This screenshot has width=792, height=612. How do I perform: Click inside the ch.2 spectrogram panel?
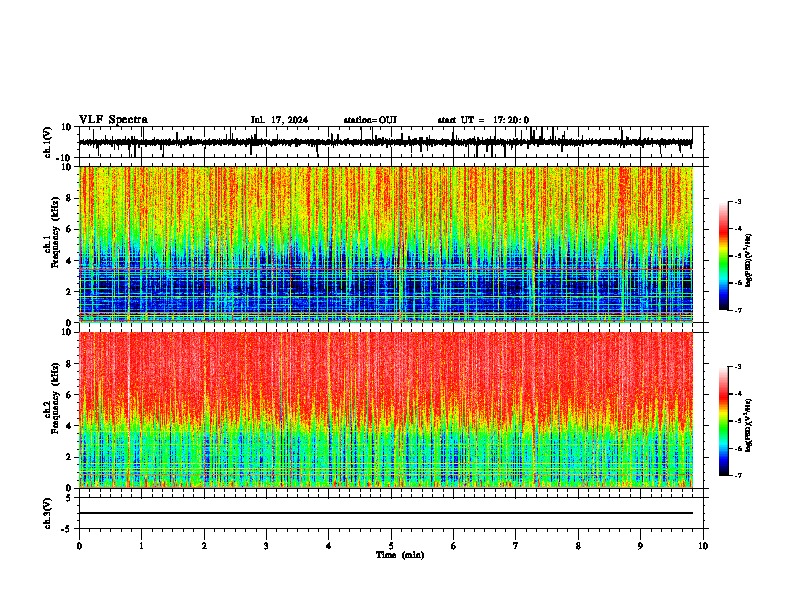pos(385,410)
